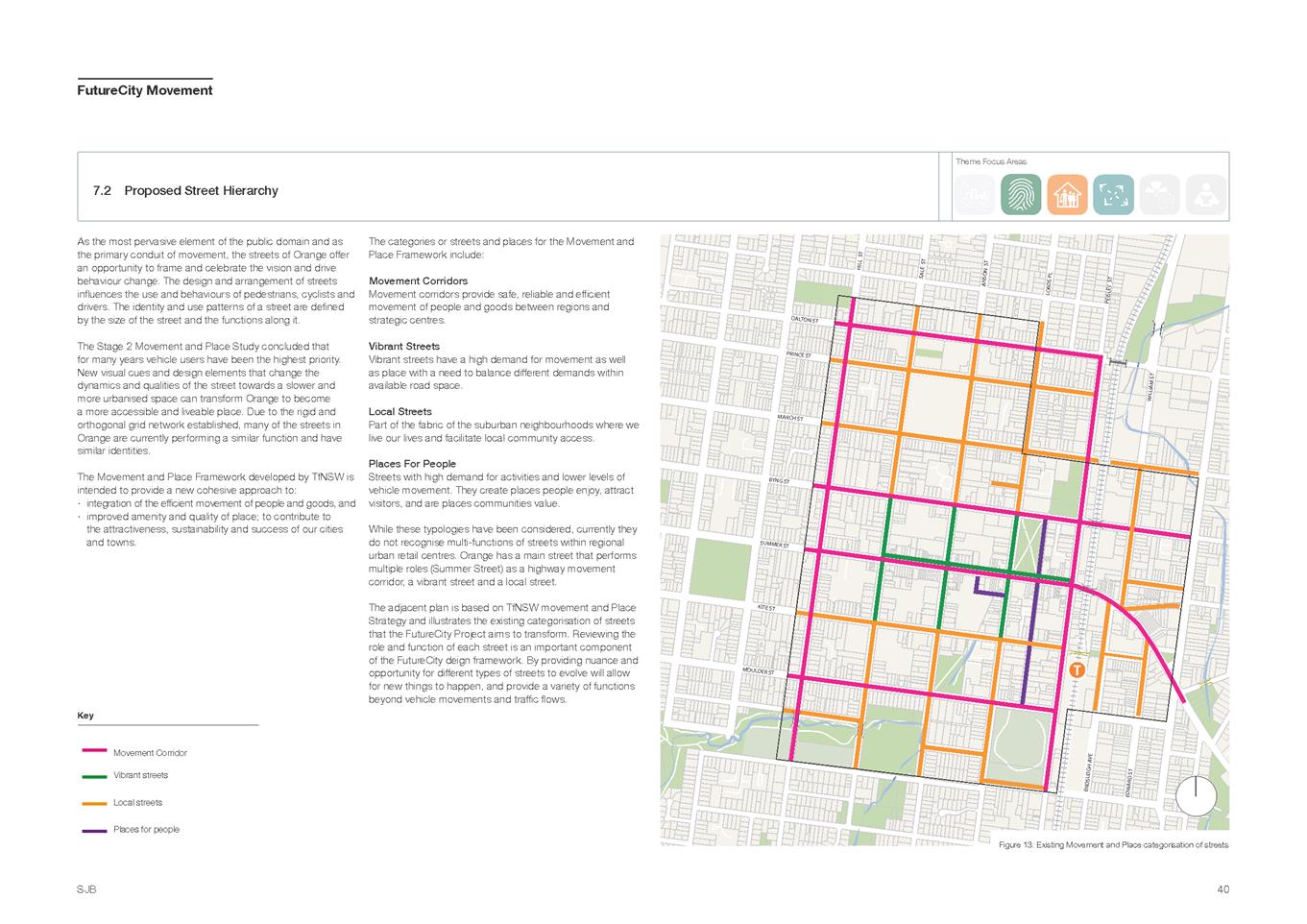Click the ENDSLEIGH AVE label on map
The height and width of the screenshot is (924, 1307).
1090,770
